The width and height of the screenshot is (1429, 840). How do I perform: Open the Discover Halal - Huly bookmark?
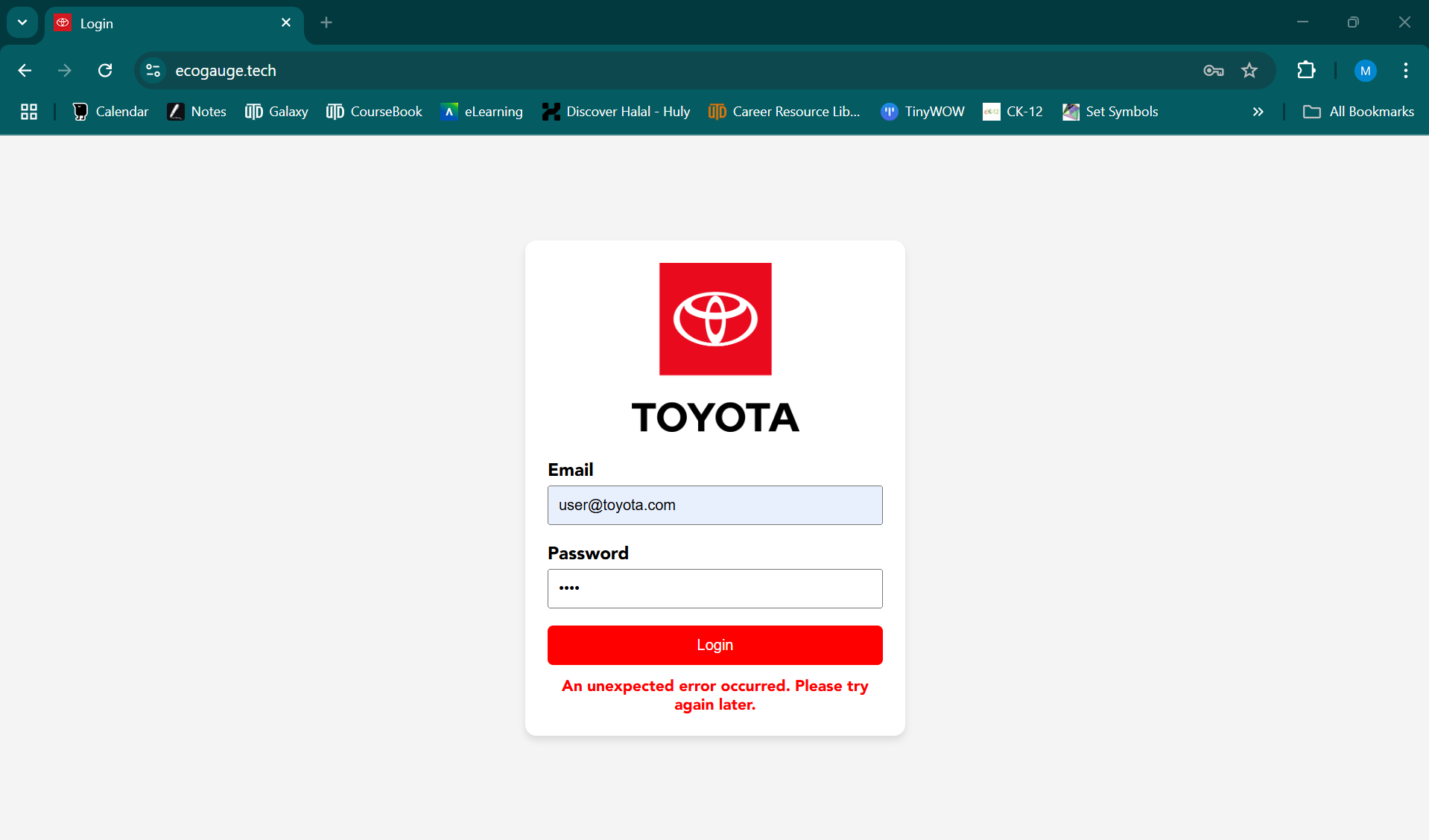[616, 112]
